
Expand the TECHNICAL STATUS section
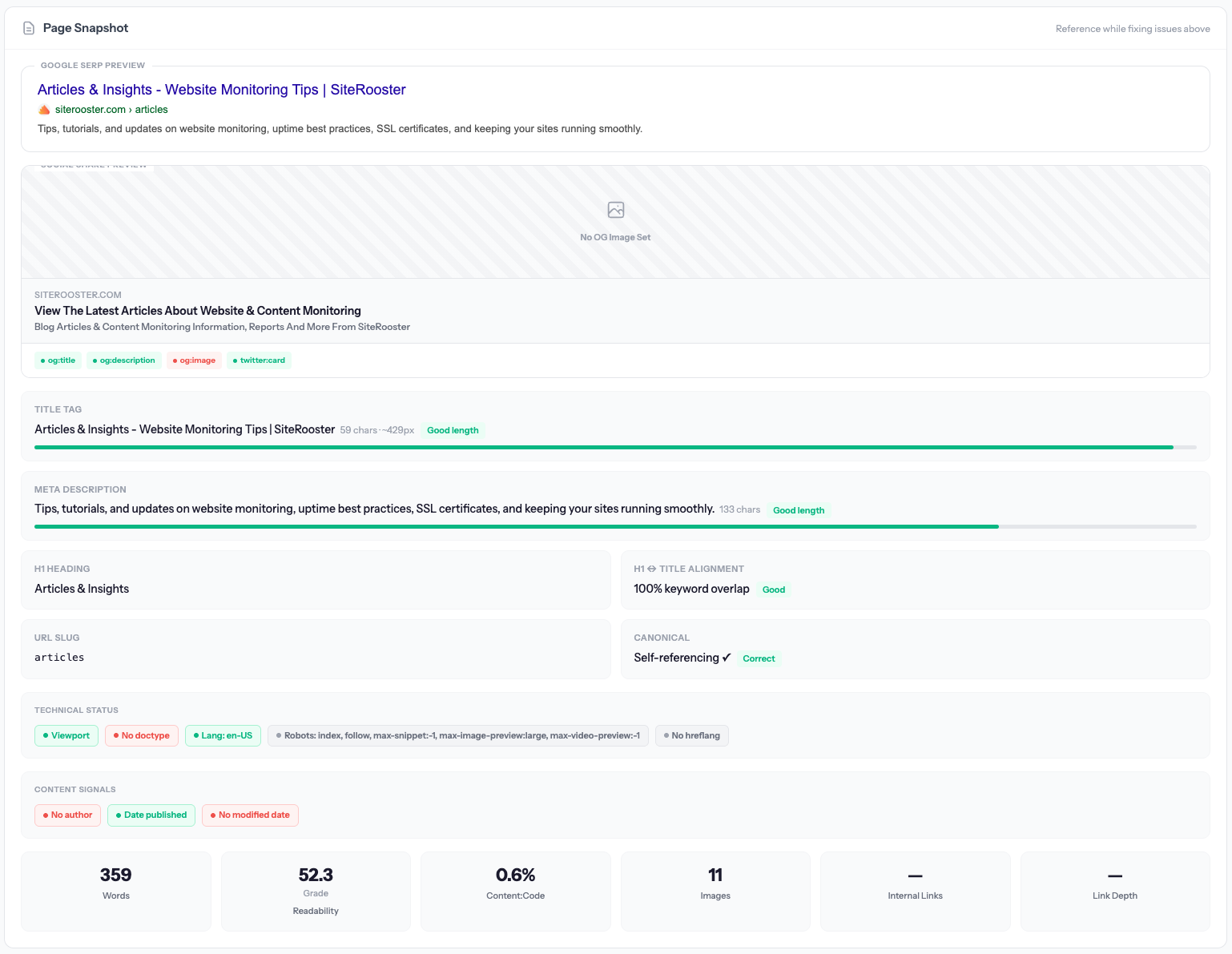click(75, 710)
